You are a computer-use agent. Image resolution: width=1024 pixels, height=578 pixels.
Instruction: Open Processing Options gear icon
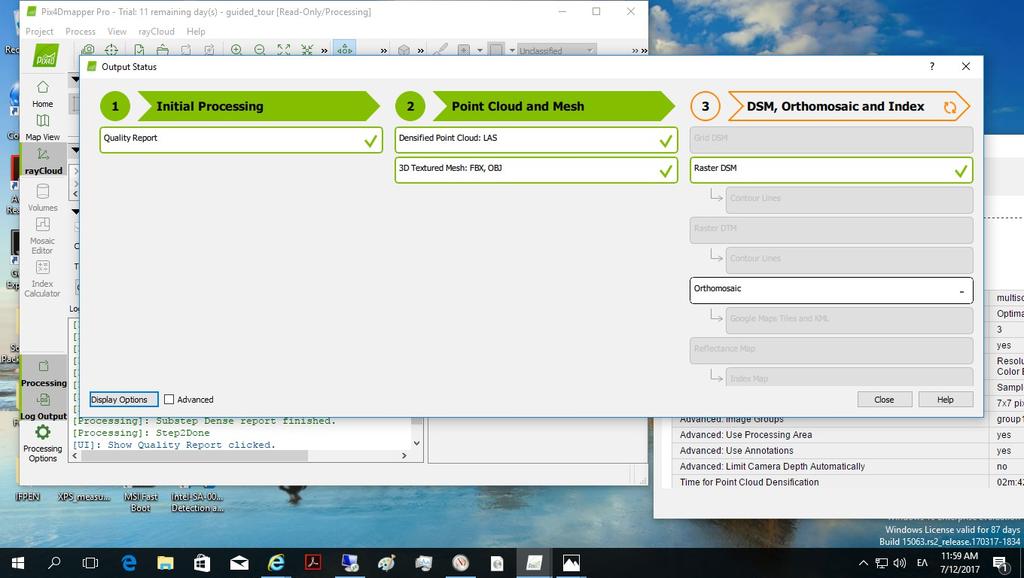coord(42,432)
